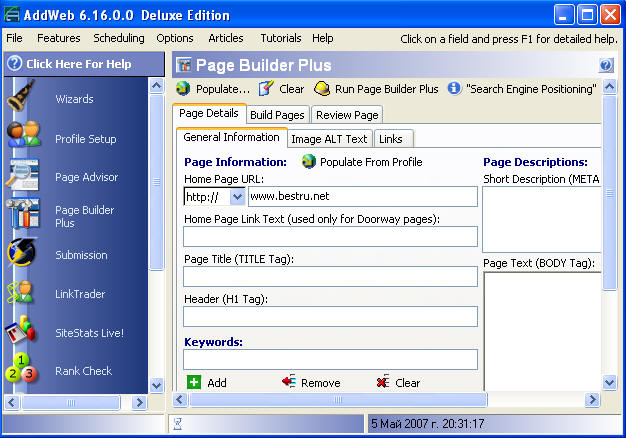Switch to the Links tab
Viewport: 626px width, 438px height.
point(393,139)
